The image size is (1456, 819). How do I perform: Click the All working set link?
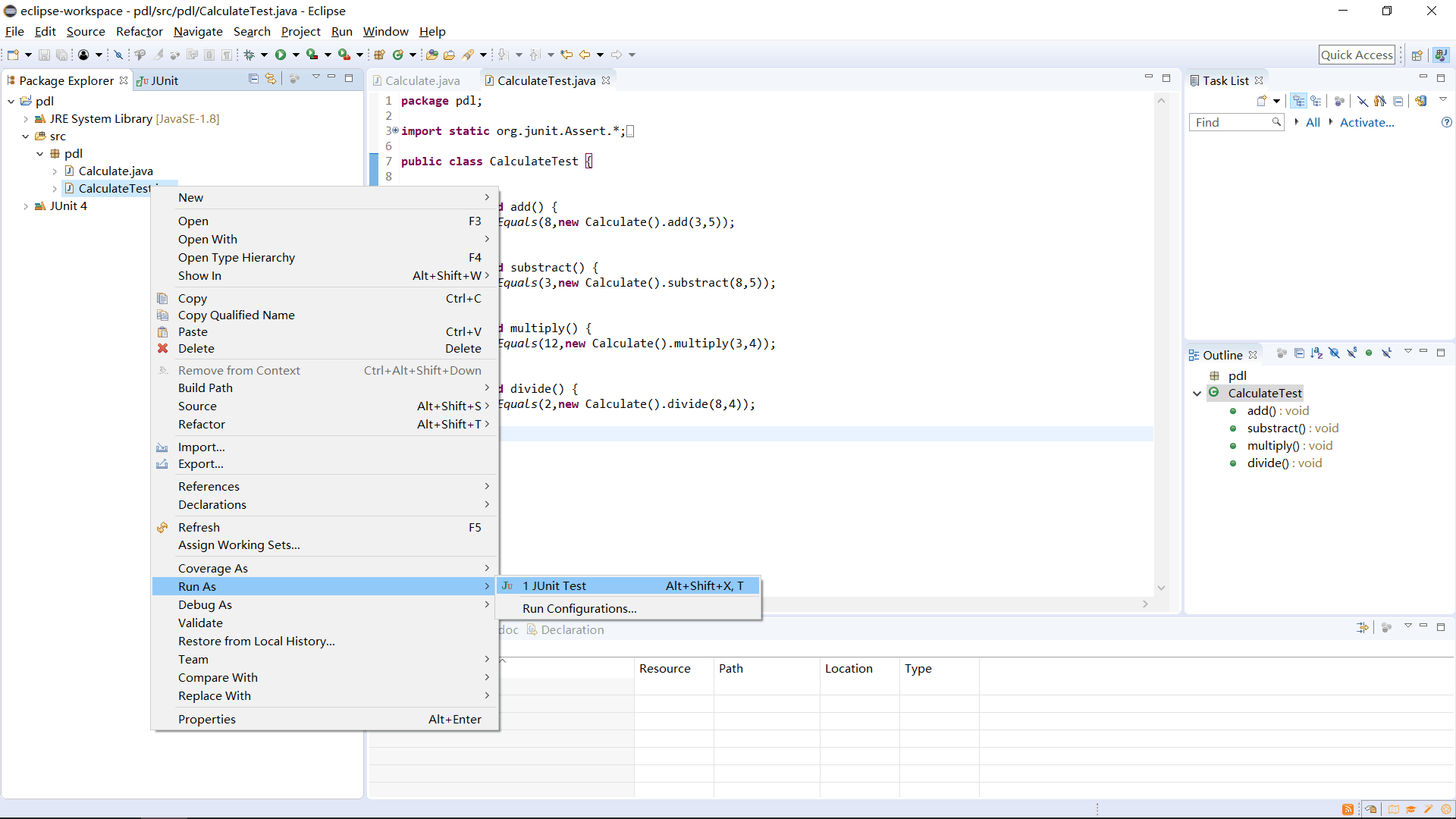pos(1313,123)
